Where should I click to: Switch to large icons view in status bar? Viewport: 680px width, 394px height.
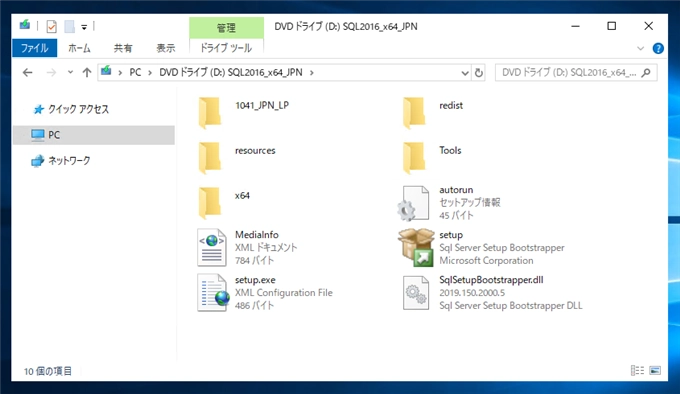[655, 370]
